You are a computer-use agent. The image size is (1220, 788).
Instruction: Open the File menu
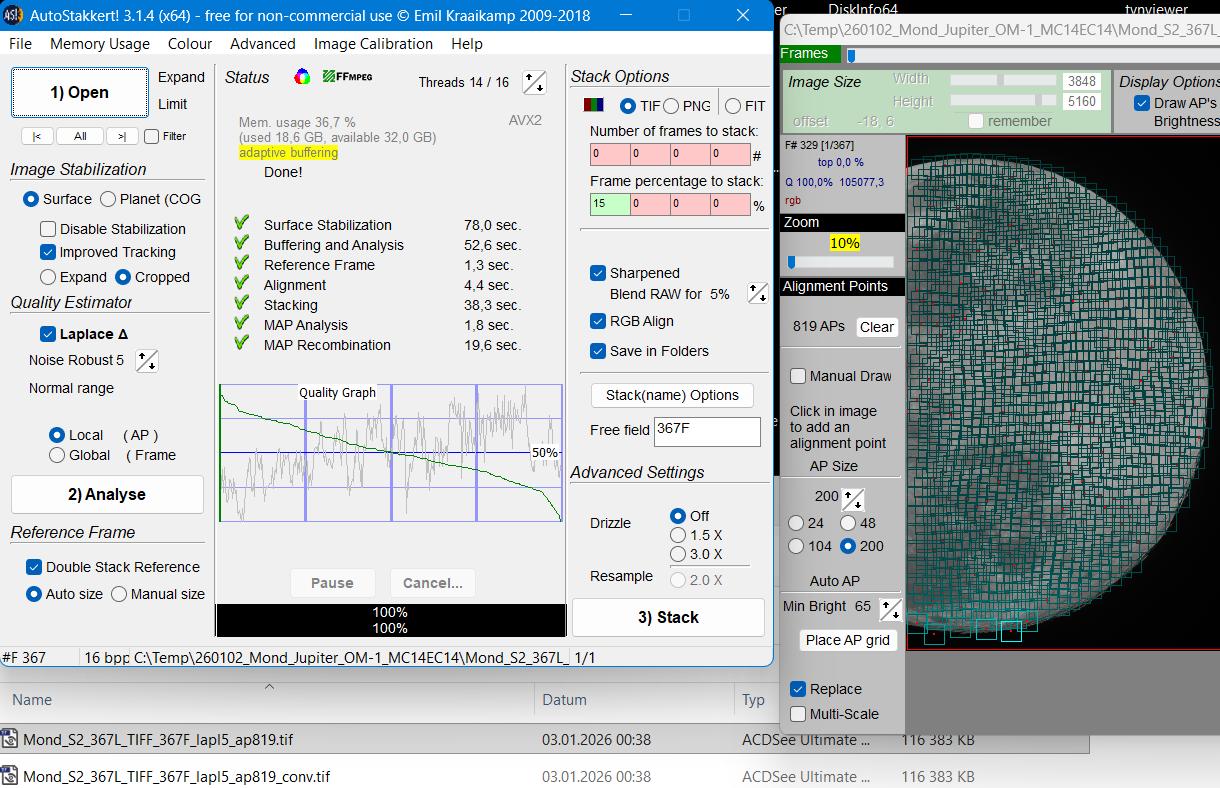tap(20, 44)
